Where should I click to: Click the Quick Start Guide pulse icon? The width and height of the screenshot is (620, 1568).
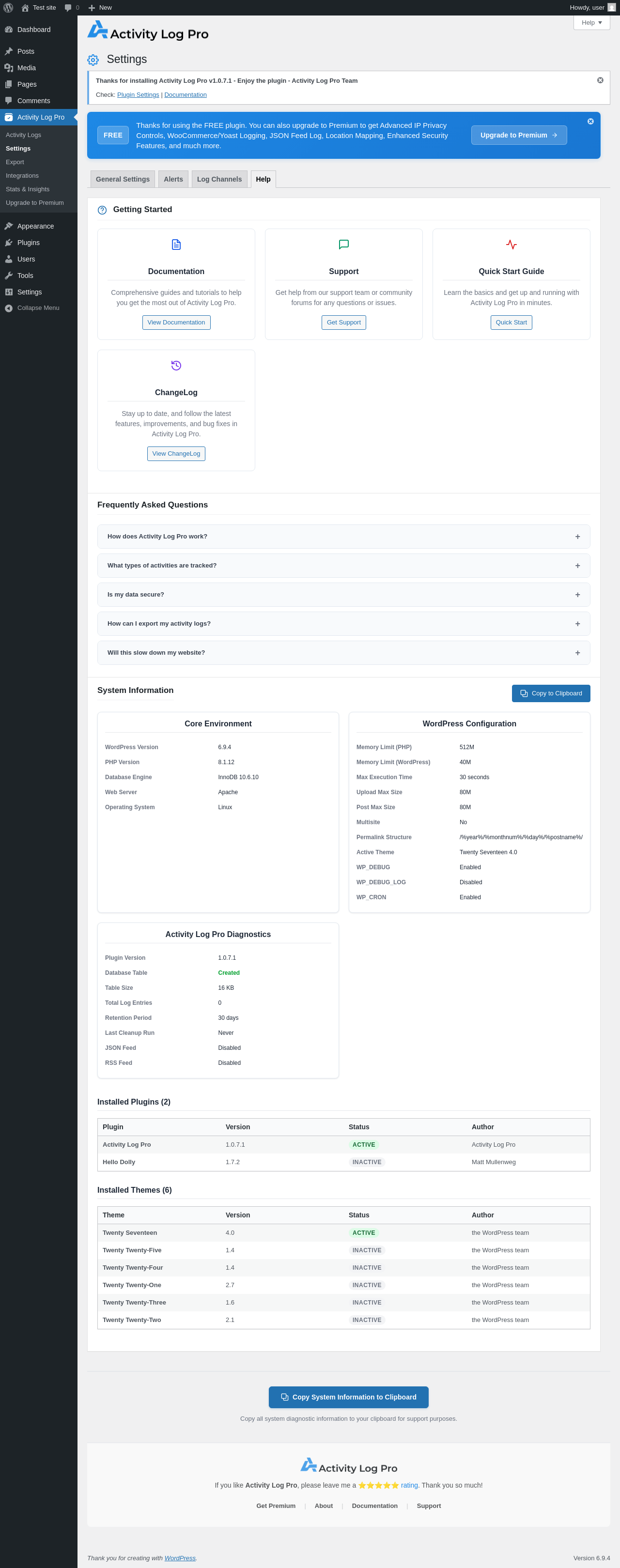pyautogui.click(x=511, y=245)
